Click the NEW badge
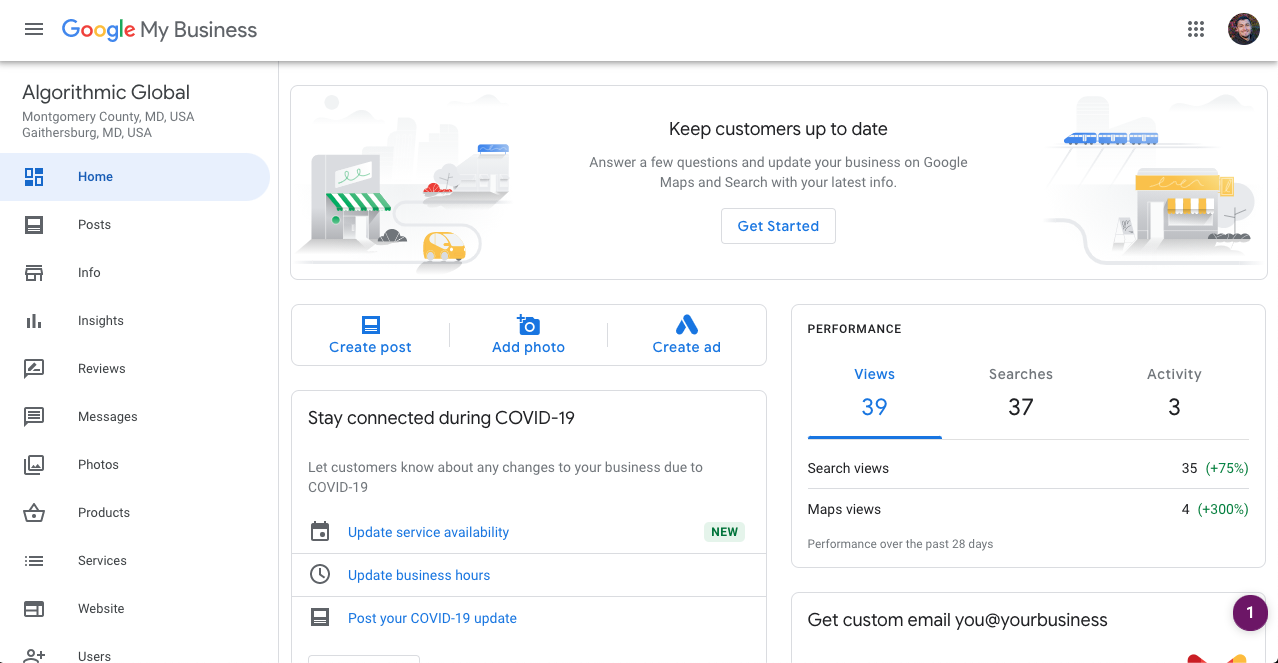Viewport: 1278px width, 663px height. (725, 532)
